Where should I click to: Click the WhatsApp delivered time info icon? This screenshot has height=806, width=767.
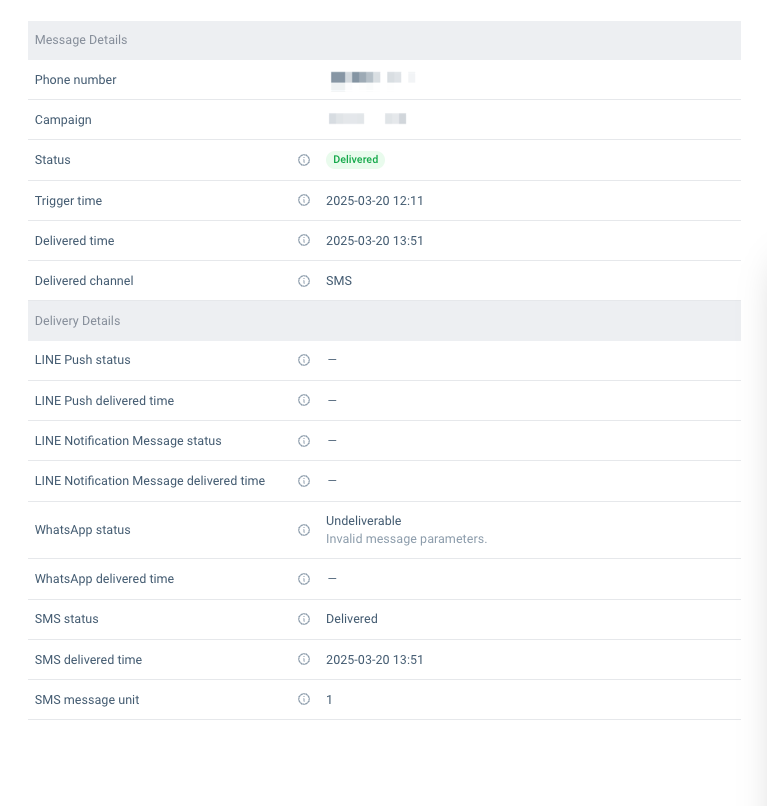click(x=304, y=579)
